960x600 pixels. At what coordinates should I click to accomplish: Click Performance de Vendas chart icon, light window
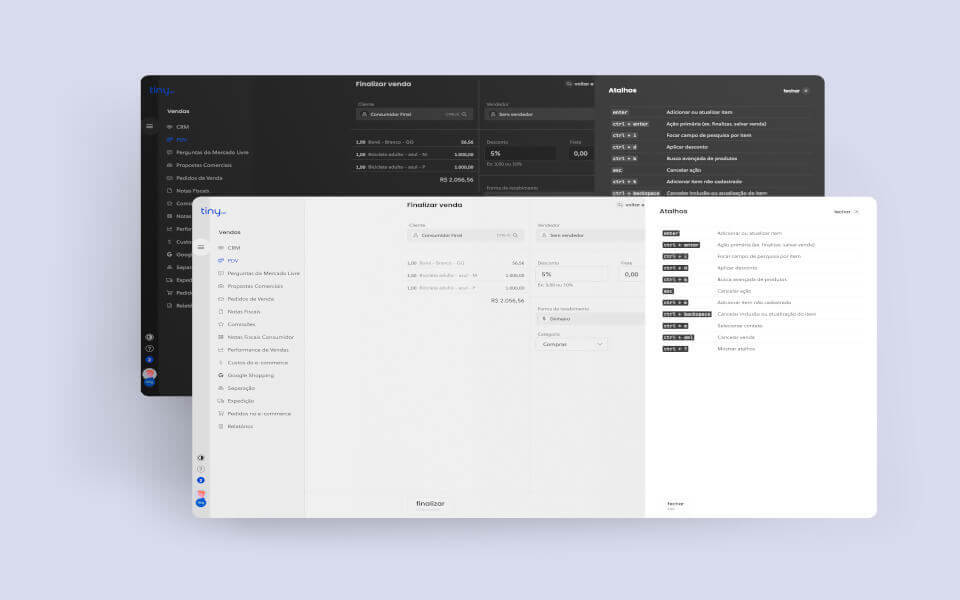coord(221,350)
